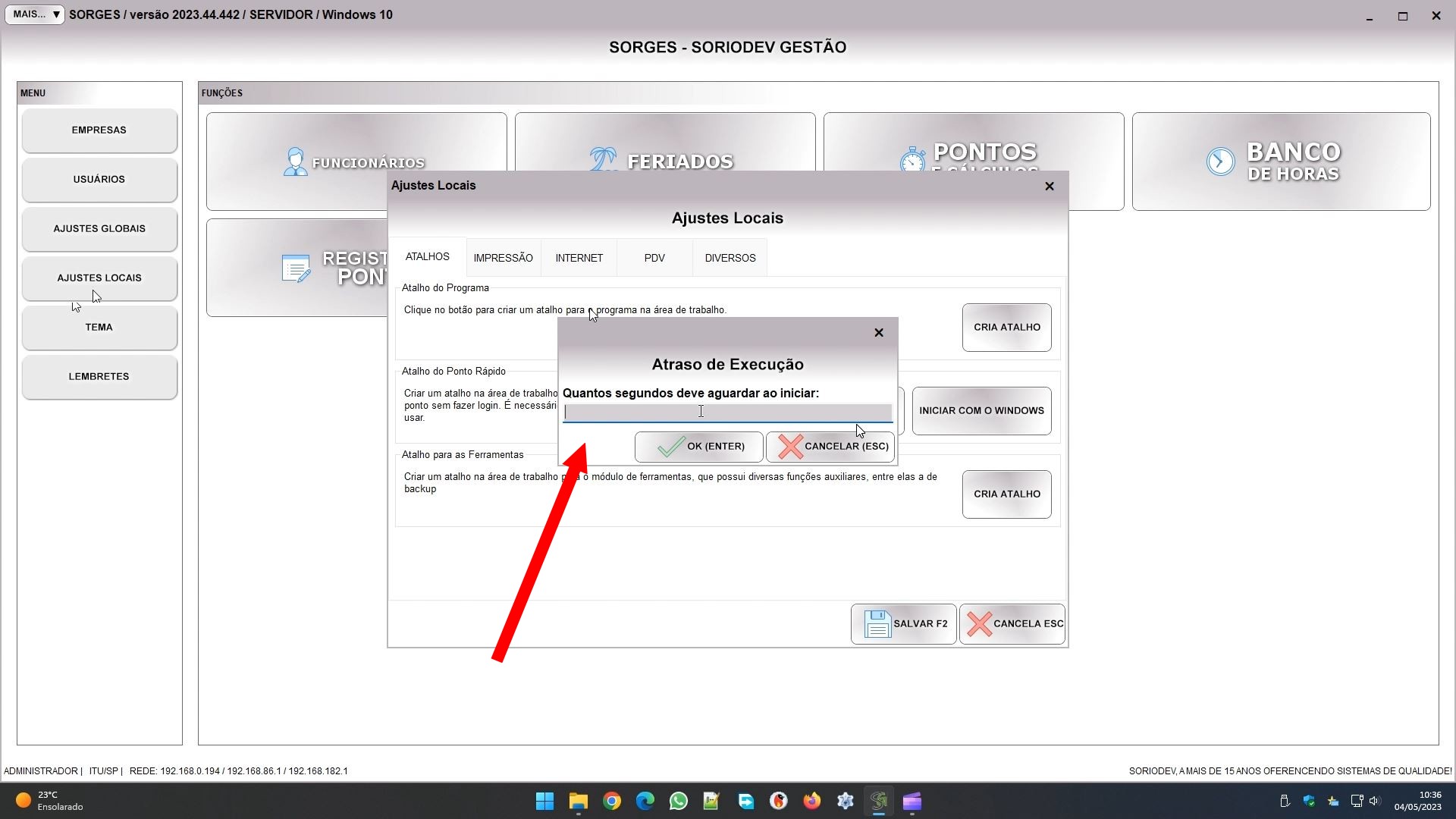Viewport: 1456px width, 819px height.
Task: Expand the MAIS... dropdown
Action: point(35,14)
